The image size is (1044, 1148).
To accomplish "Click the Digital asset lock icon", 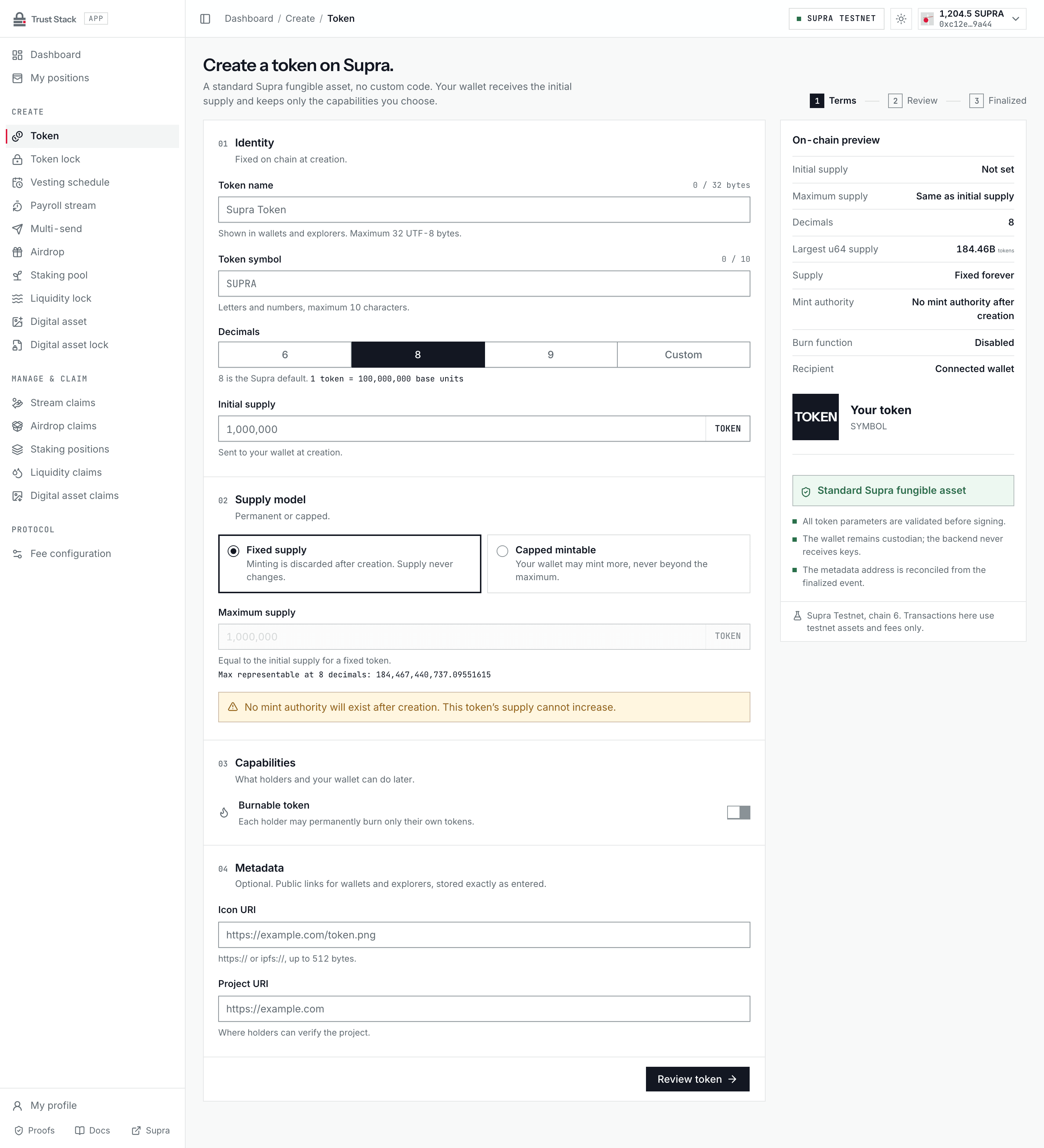I will point(18,345).
